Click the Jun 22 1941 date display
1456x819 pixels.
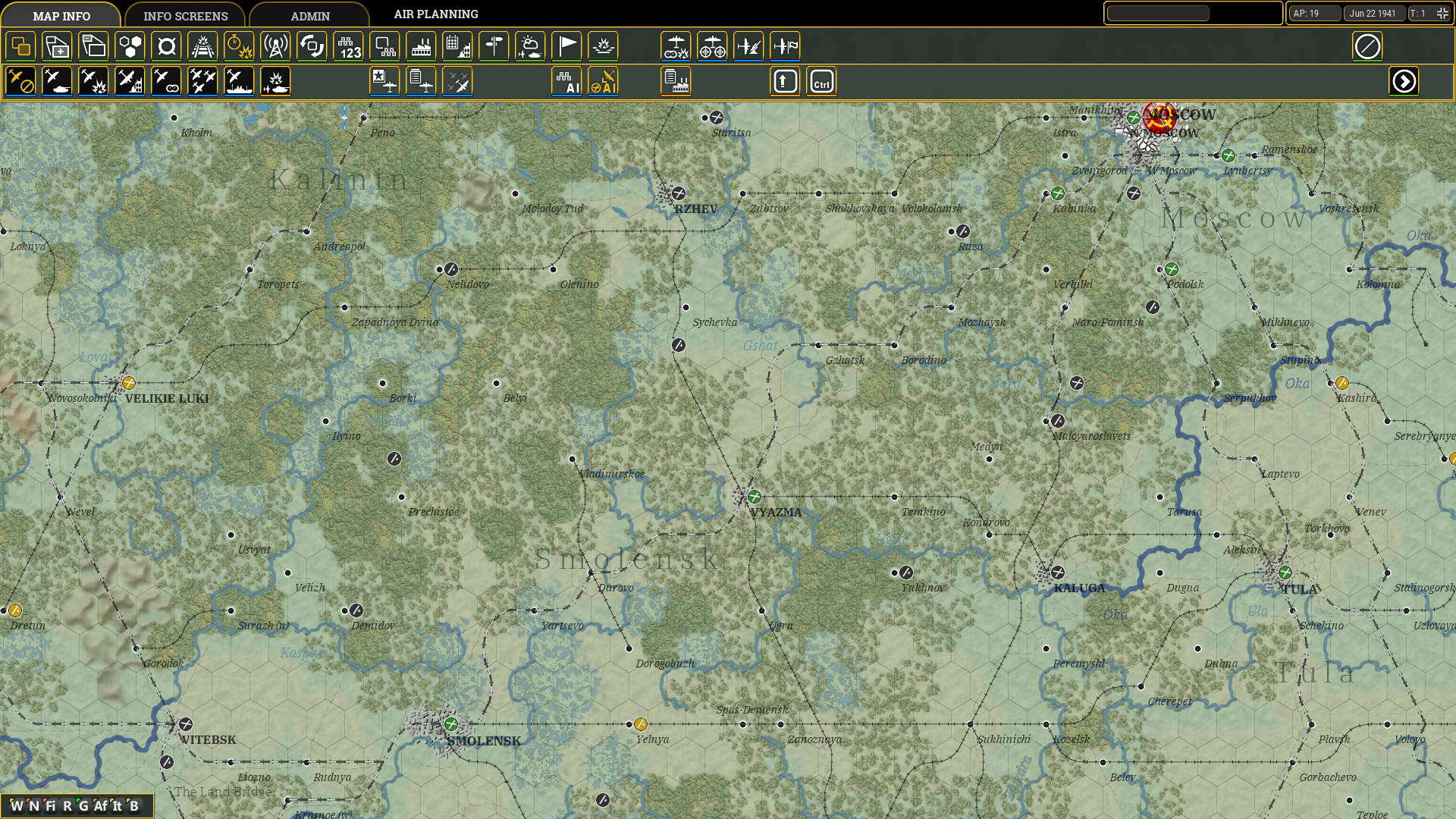(x=1374, y=13)
